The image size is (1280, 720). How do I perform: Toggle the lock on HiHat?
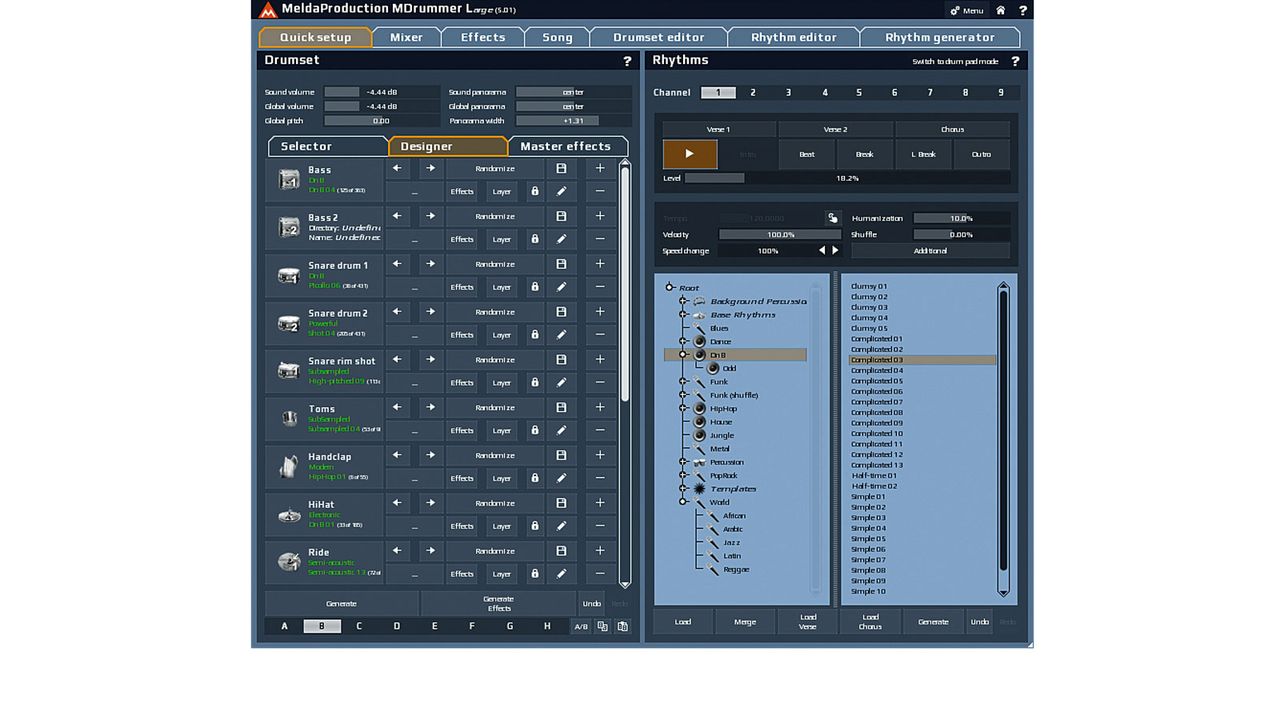tap(535, 526)
